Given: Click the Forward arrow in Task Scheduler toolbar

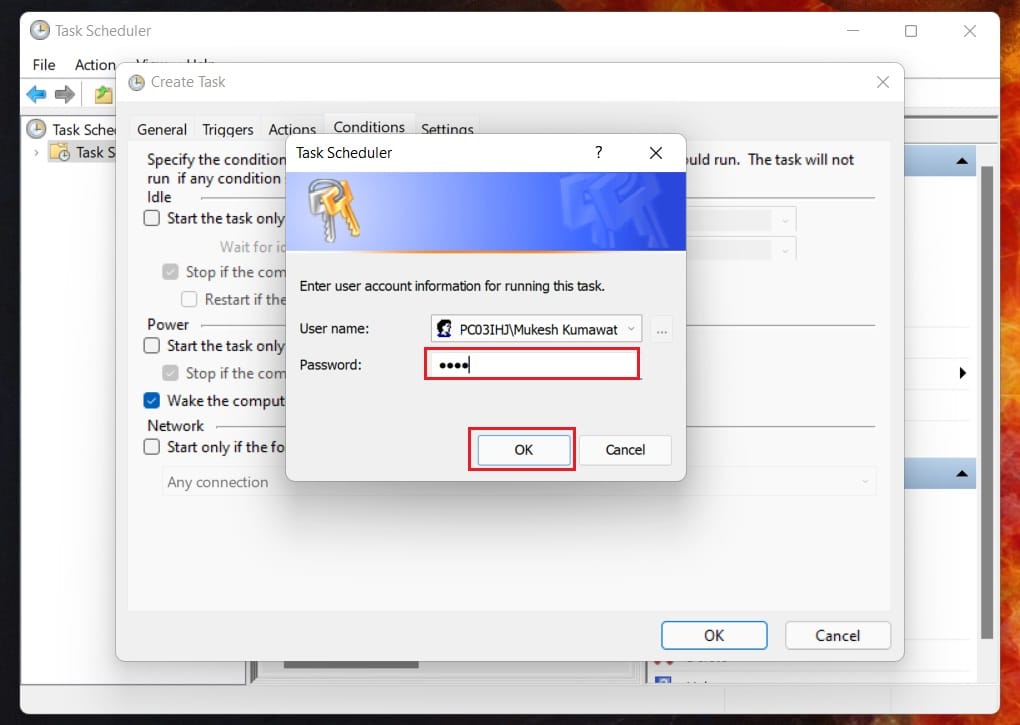Looking at the screenshot, I should tap(65, 95).
